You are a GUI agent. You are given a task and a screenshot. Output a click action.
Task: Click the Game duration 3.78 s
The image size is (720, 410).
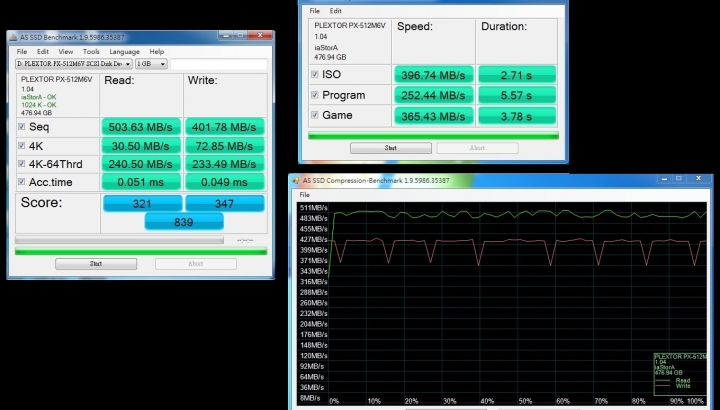coord(517,116)
